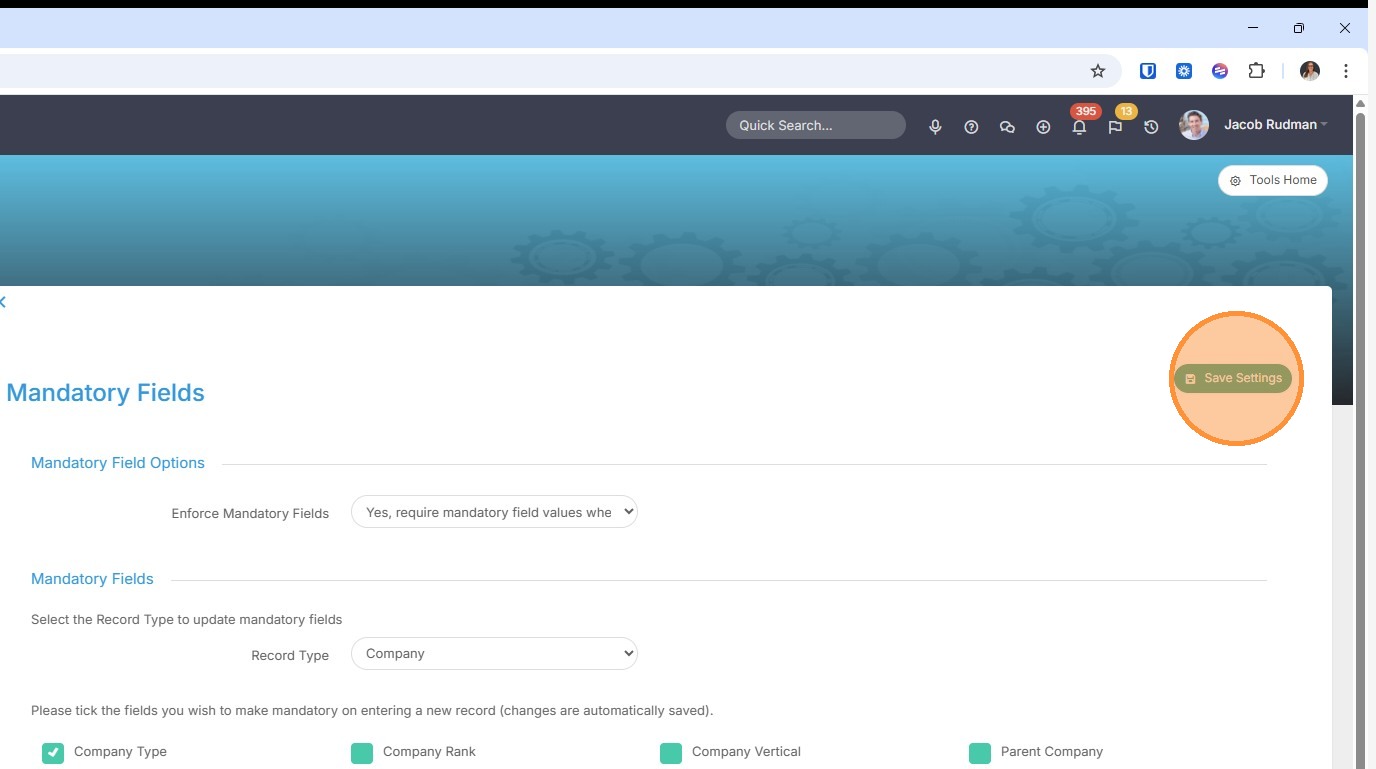
Task: Minimize the browser window
Action: coord(1253,28)
